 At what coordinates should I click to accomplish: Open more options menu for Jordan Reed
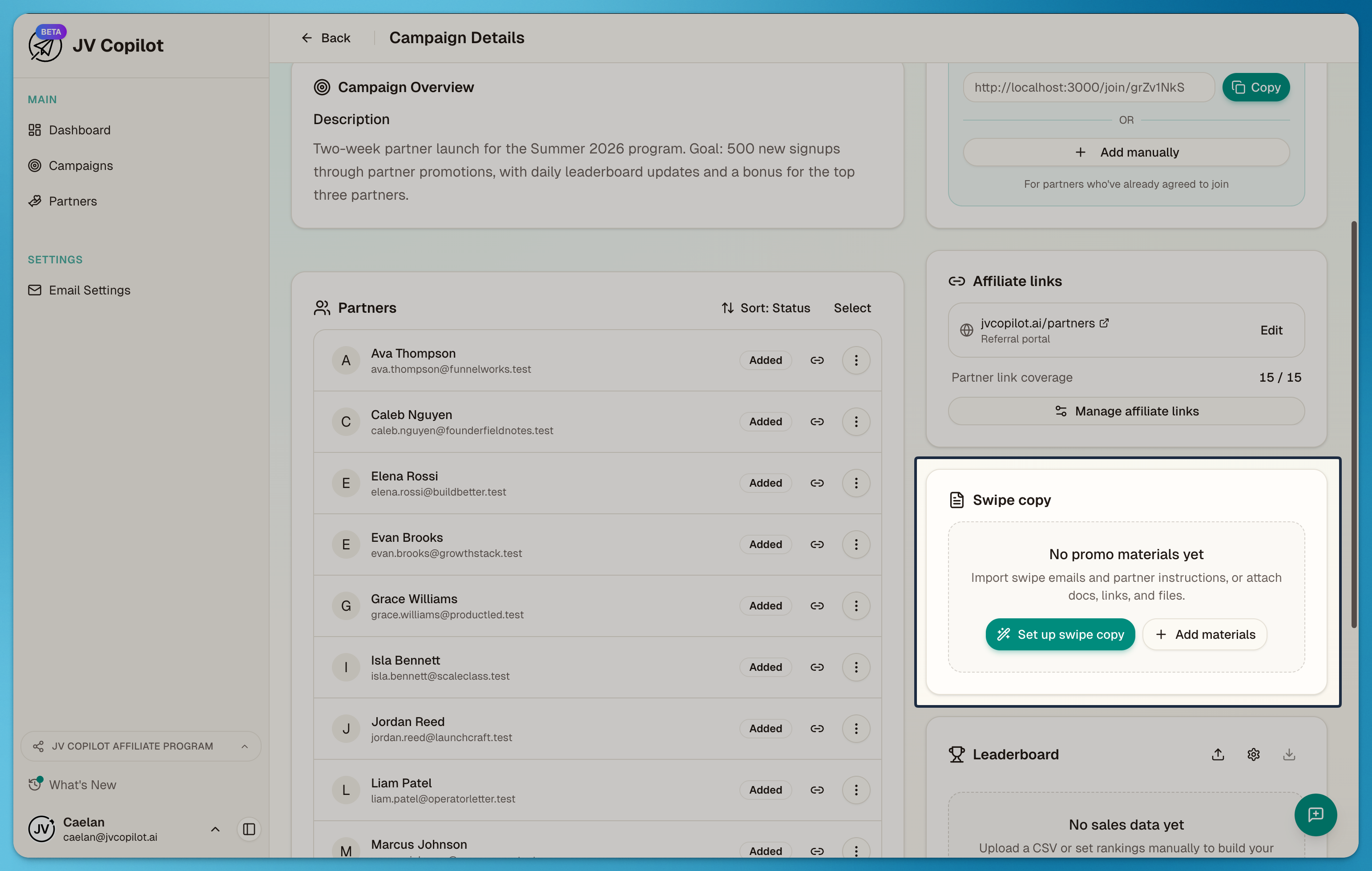pos(856,729)
